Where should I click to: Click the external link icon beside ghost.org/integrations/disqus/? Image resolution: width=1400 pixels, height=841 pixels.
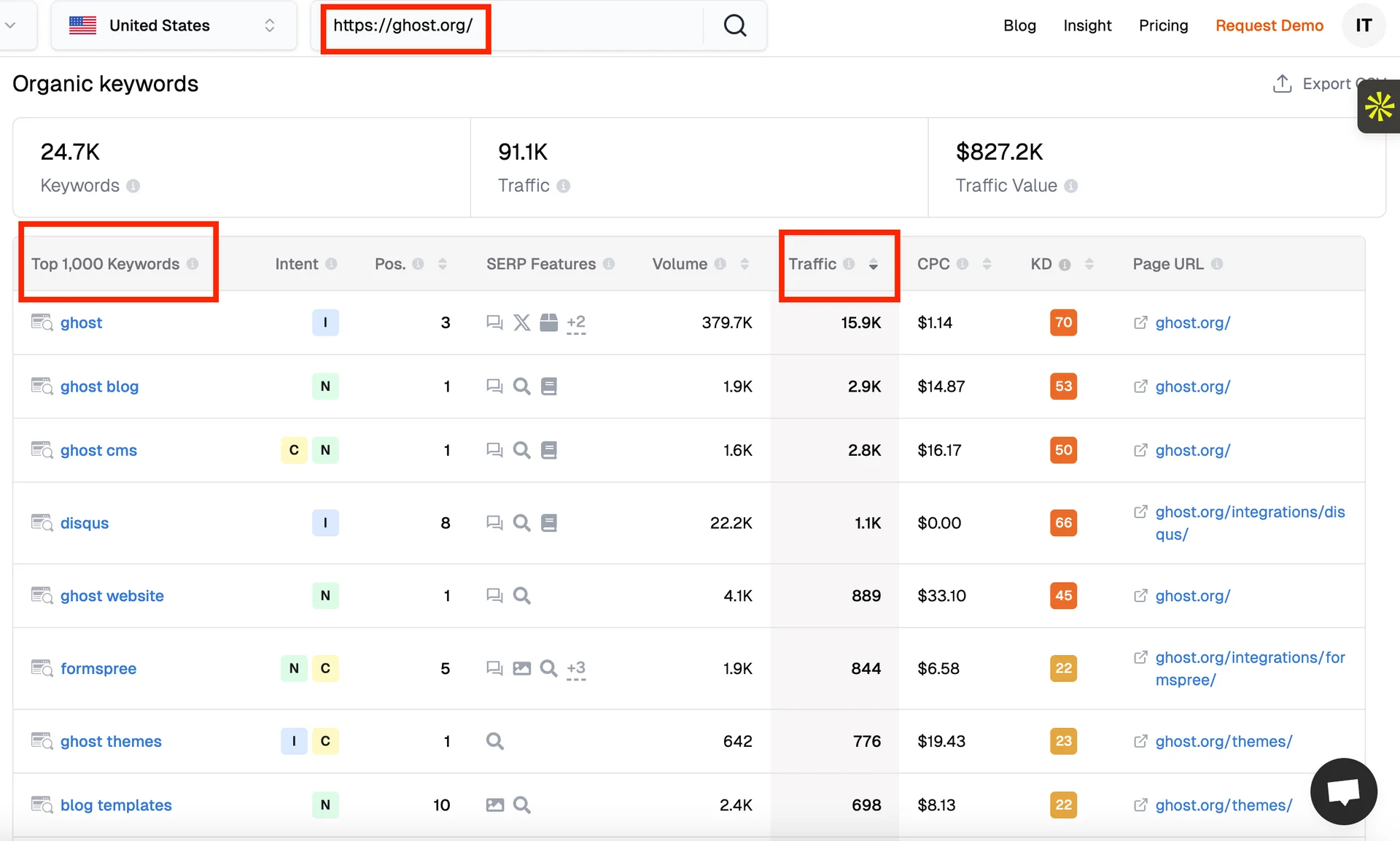pos(1140,512)
